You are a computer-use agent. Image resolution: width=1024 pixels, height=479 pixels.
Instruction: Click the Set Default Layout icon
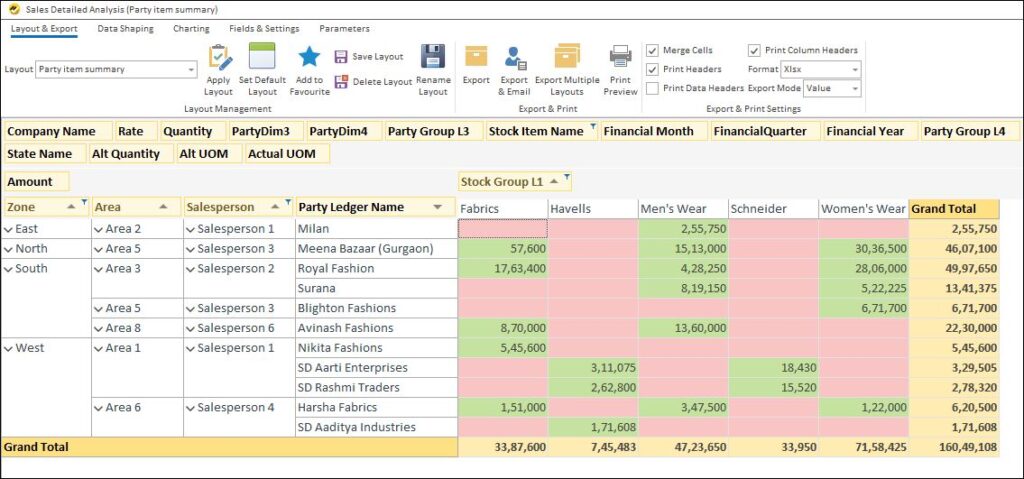tap(262, 58)
